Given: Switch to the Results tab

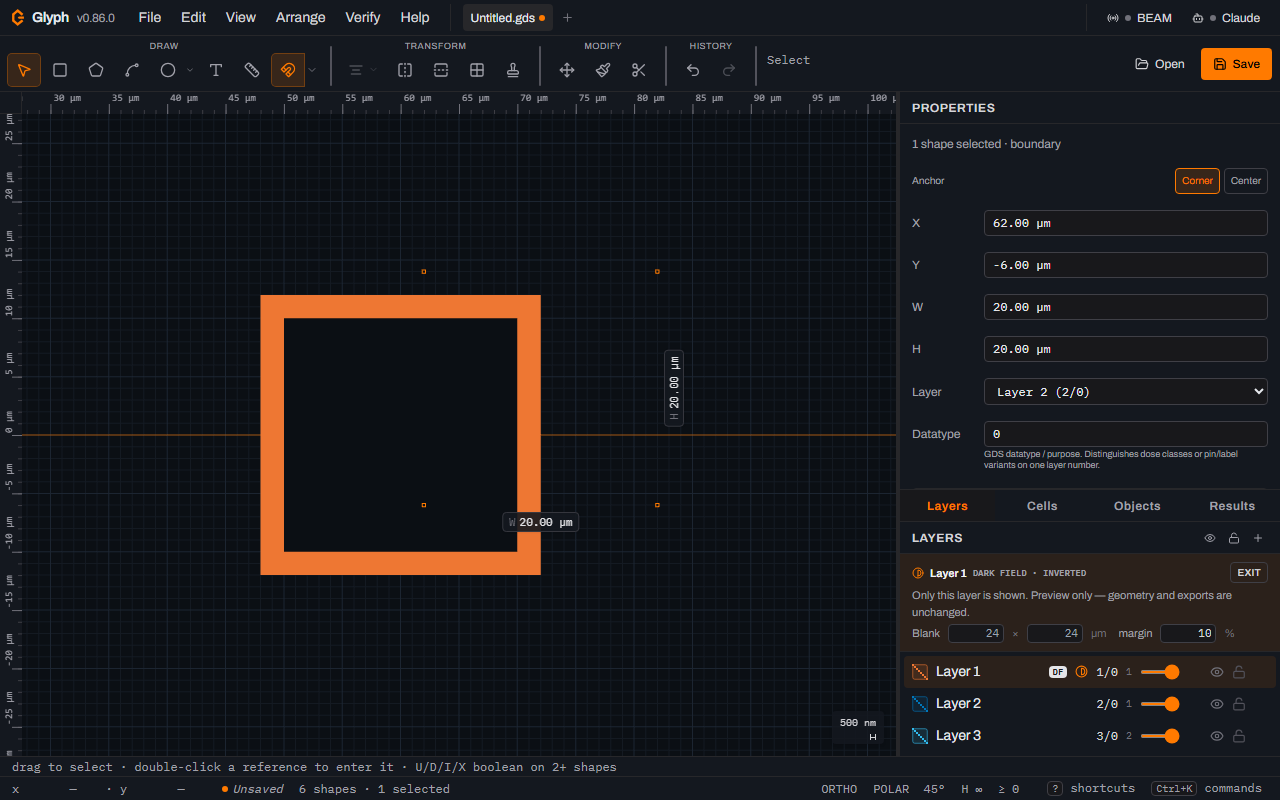Looking at the screenshot, I should click(1232, 506).
